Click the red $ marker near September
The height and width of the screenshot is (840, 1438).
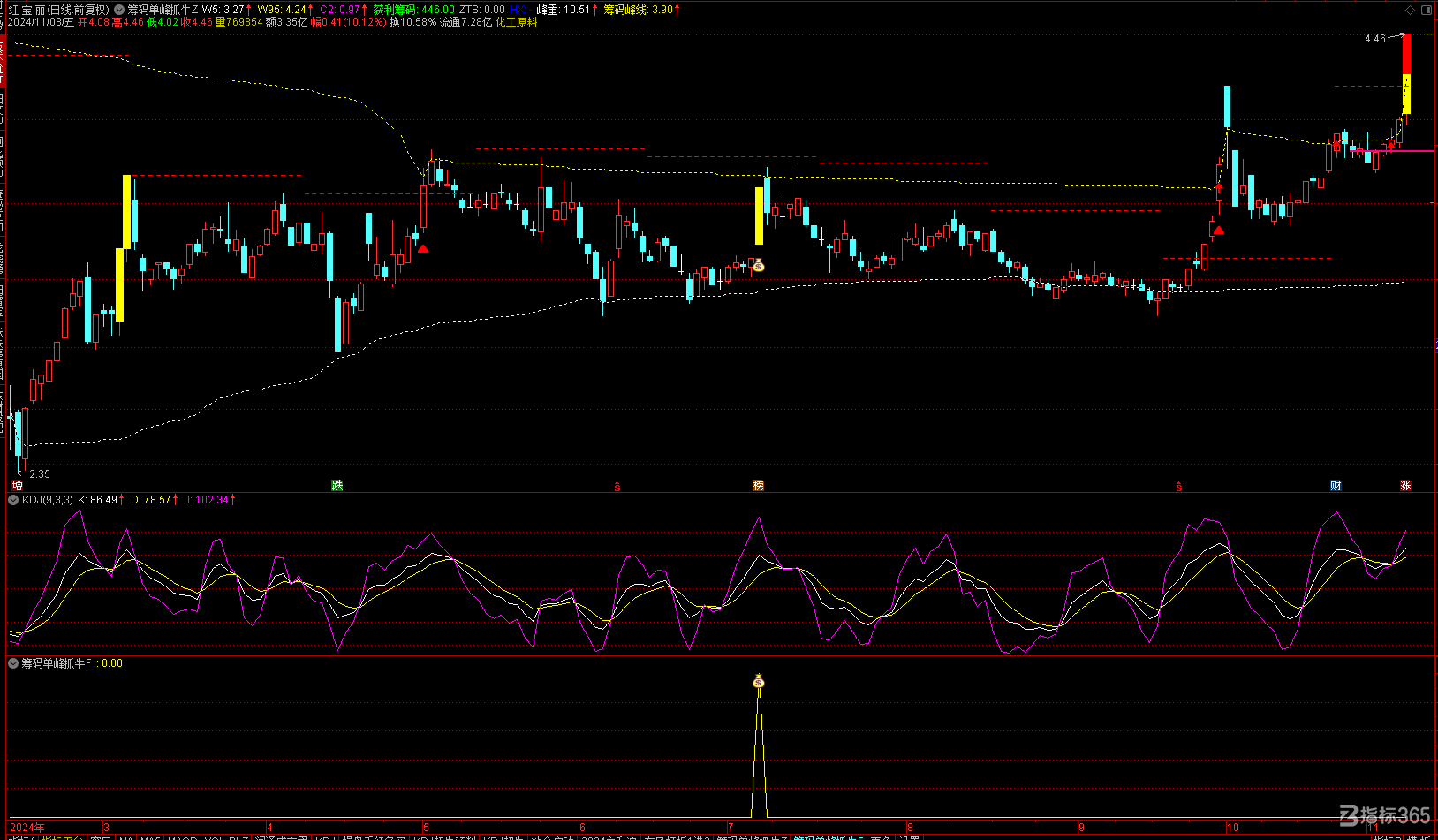pos(1179,487)
